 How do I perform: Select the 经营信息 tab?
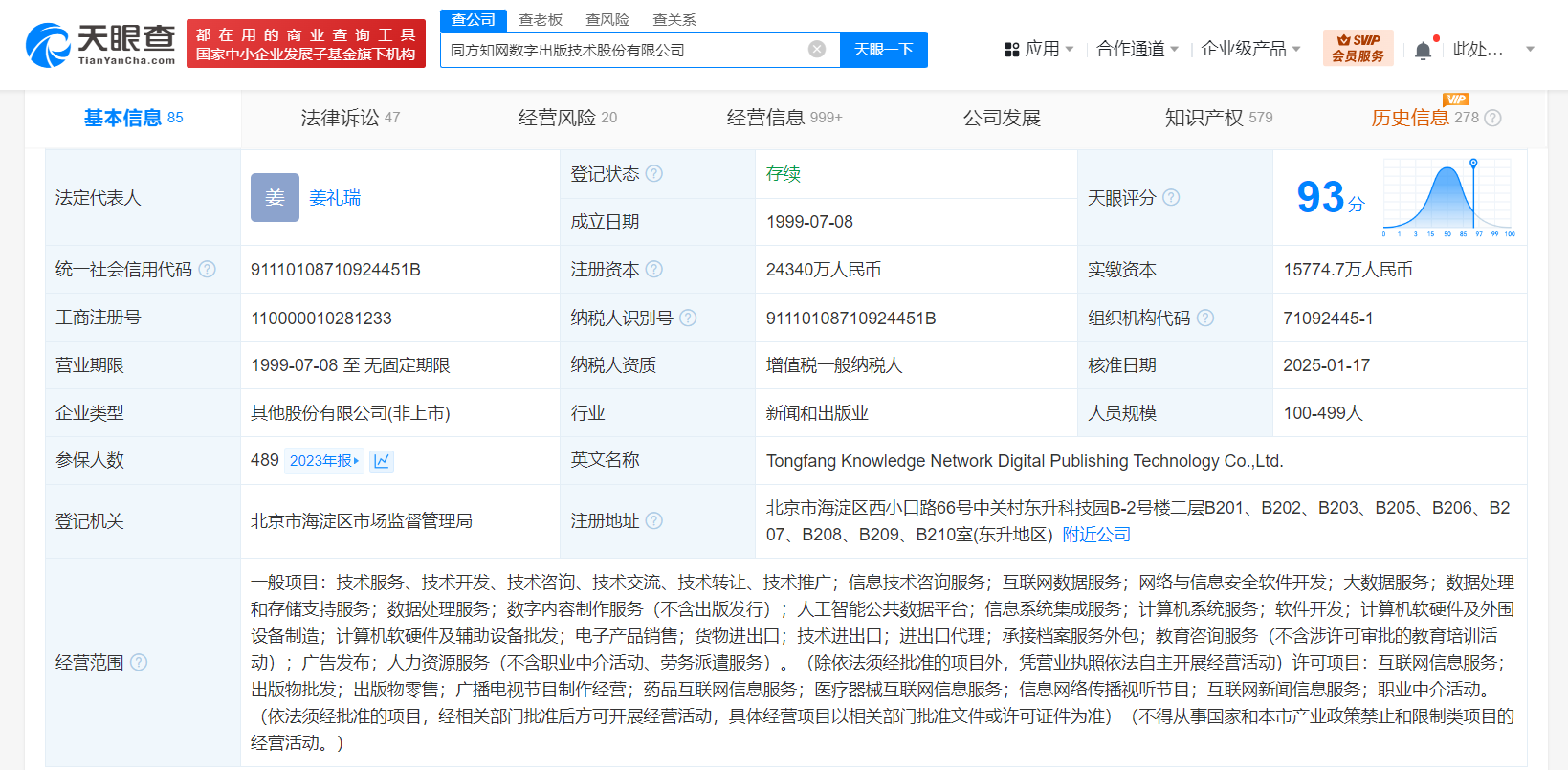784,118
